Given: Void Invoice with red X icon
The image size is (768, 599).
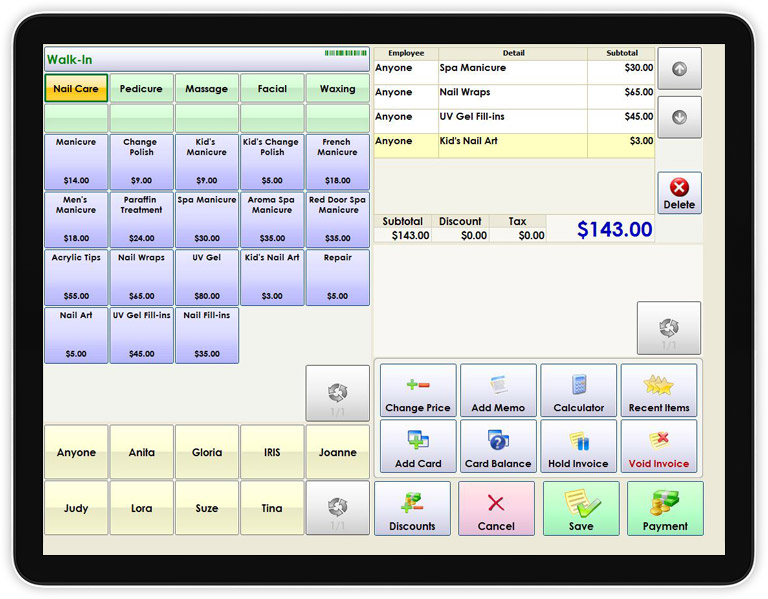Looking at the screenshot, I should click(x=659, y=446).
